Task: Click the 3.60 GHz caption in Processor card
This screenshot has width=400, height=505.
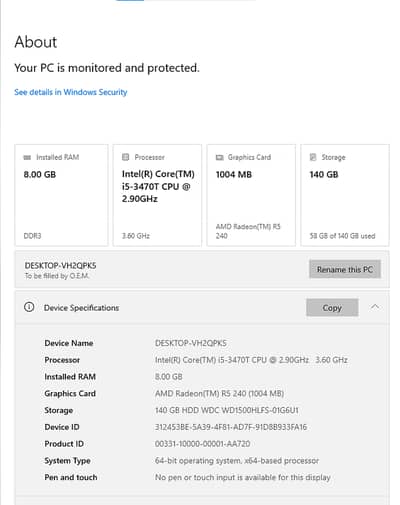Action: (x=136, y=236)
